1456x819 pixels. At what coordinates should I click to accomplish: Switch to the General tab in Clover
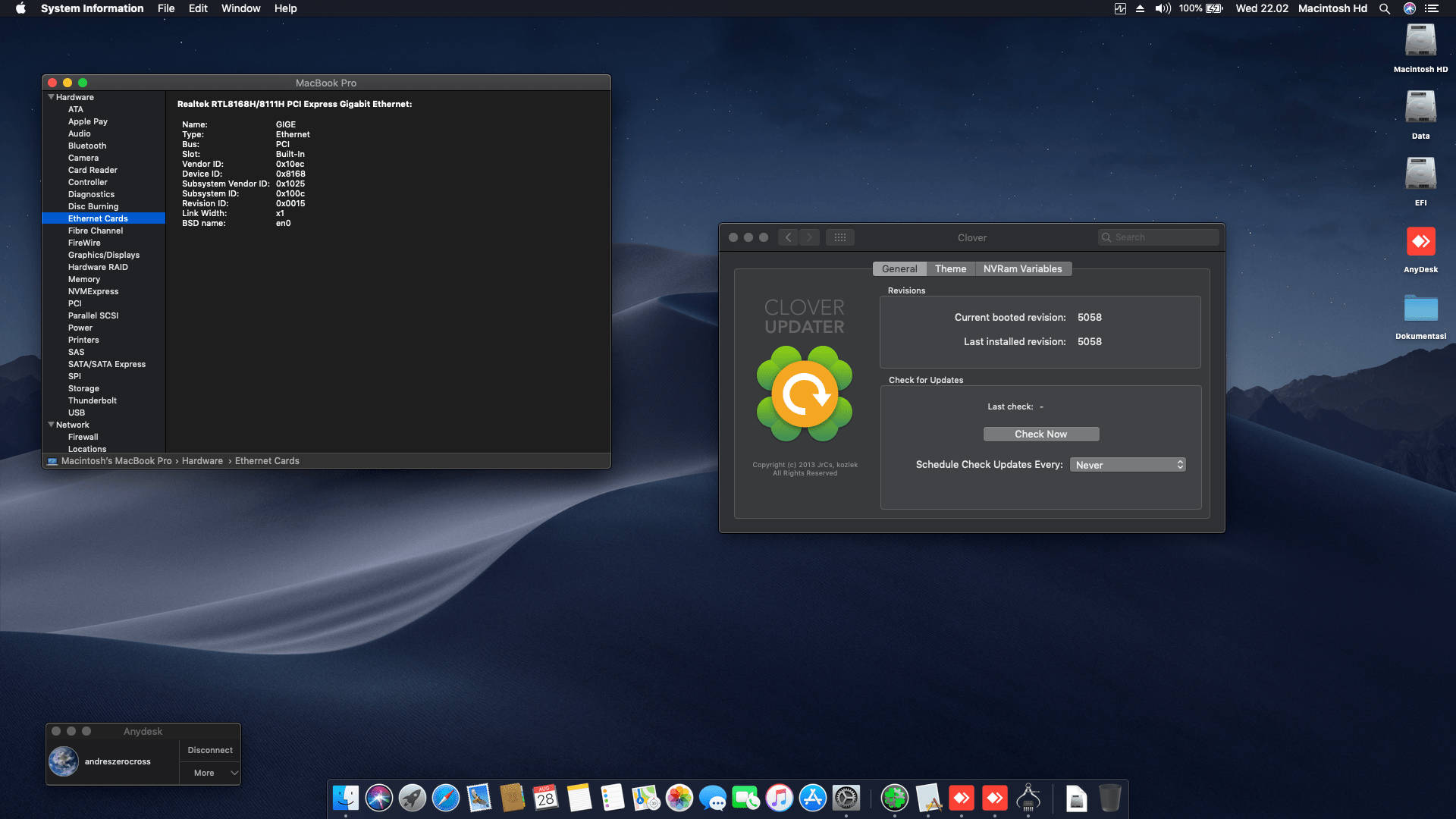(899, 268)
